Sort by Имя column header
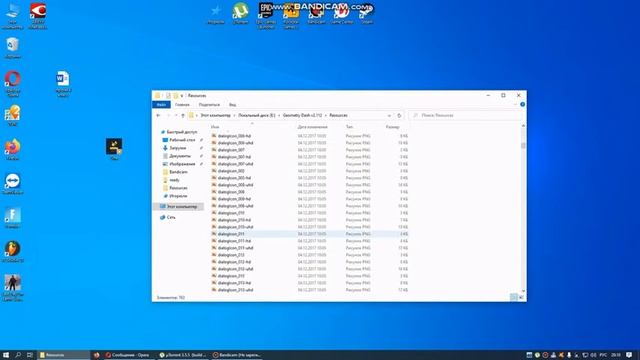 coord(215,127)
